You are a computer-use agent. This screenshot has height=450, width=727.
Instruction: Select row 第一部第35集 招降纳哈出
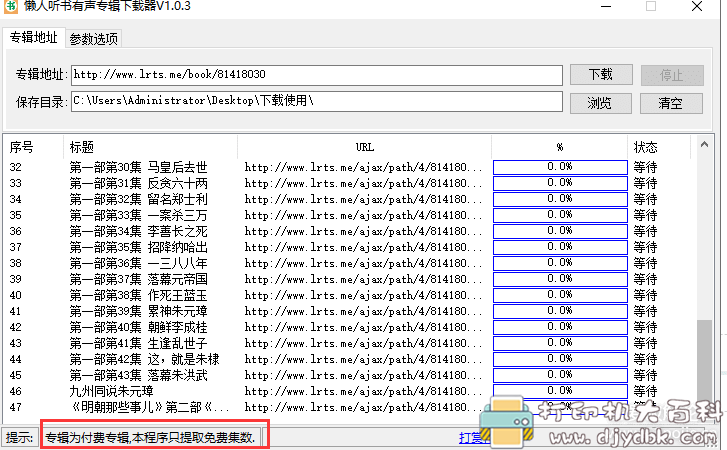[x=347, y=247]
